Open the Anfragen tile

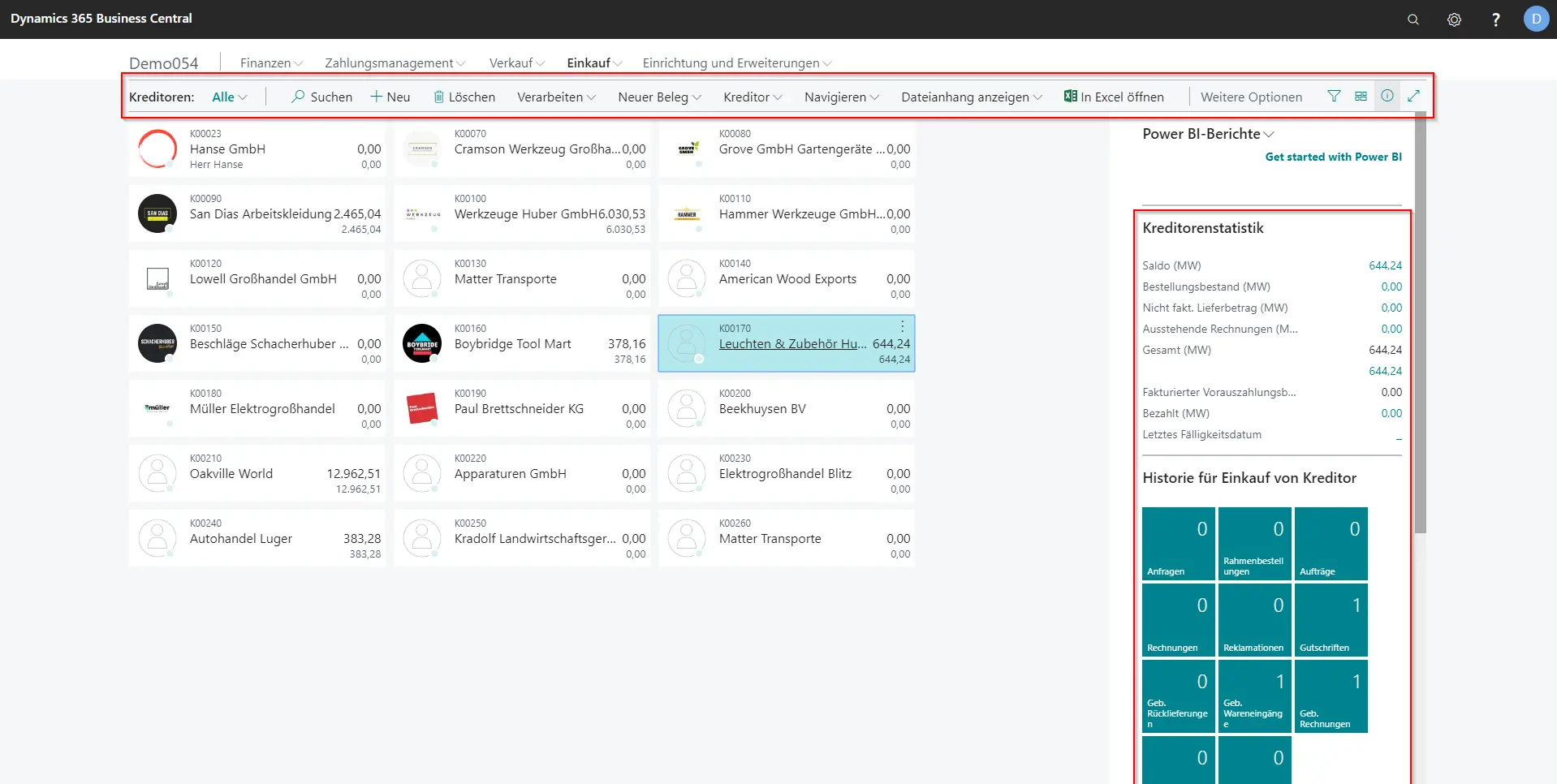pyautogui.click(x=1178, y=544)
